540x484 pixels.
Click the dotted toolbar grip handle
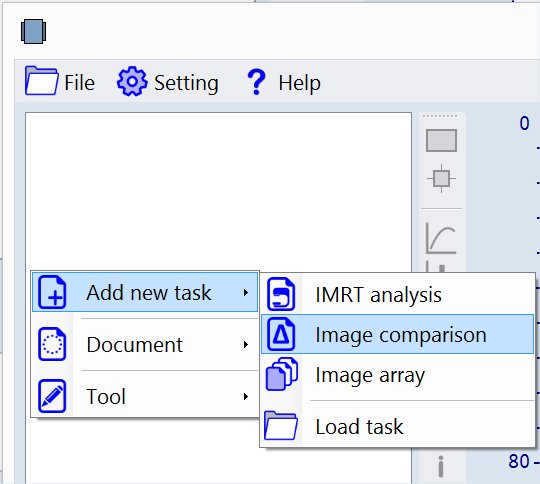(440, 116)
